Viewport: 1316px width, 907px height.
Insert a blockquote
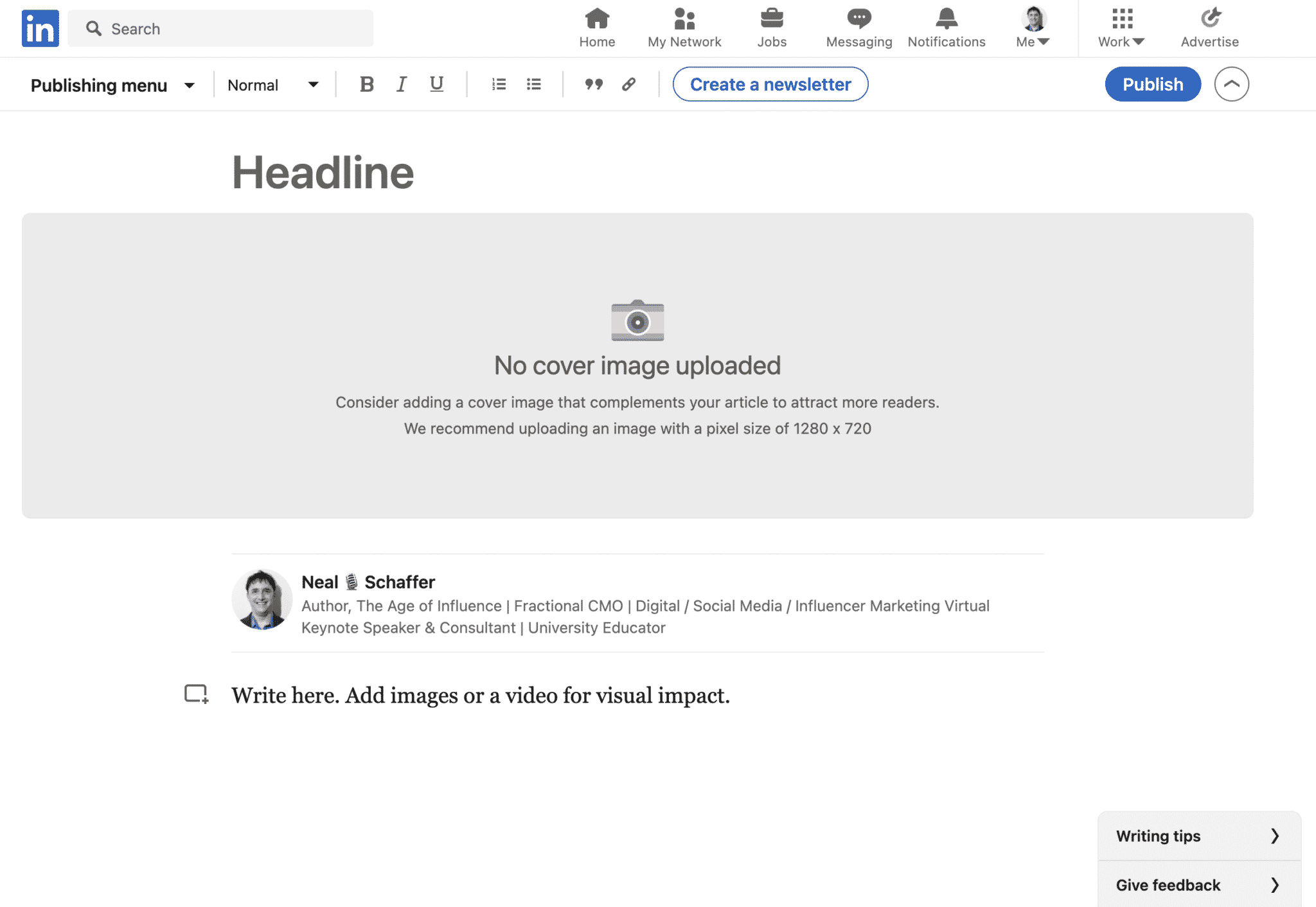tap(593, 84)
